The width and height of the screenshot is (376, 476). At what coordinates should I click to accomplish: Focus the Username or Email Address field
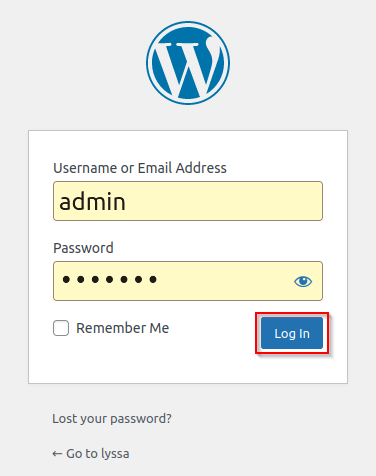[x=188, y=201]
